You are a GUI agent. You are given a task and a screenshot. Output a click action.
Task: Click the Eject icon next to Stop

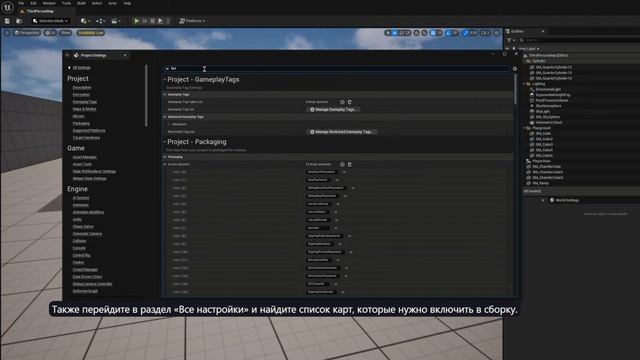[161, 21]
